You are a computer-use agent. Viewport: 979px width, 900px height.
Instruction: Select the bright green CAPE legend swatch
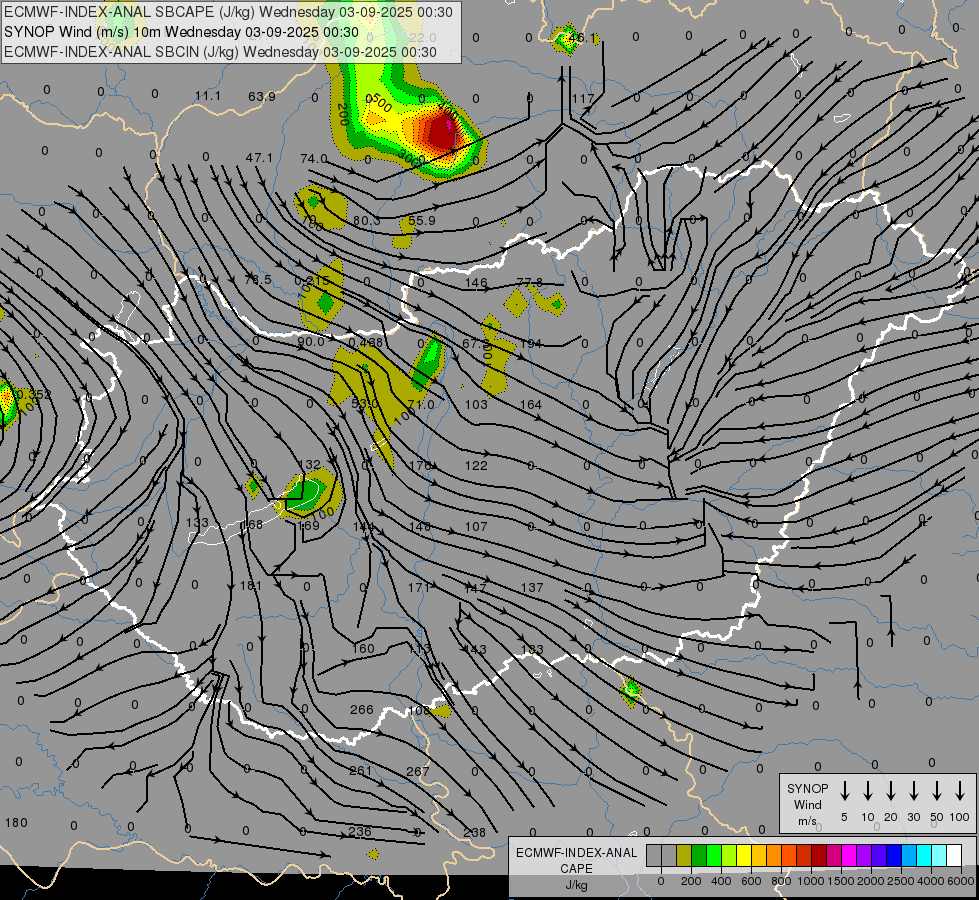coord(714,855)
